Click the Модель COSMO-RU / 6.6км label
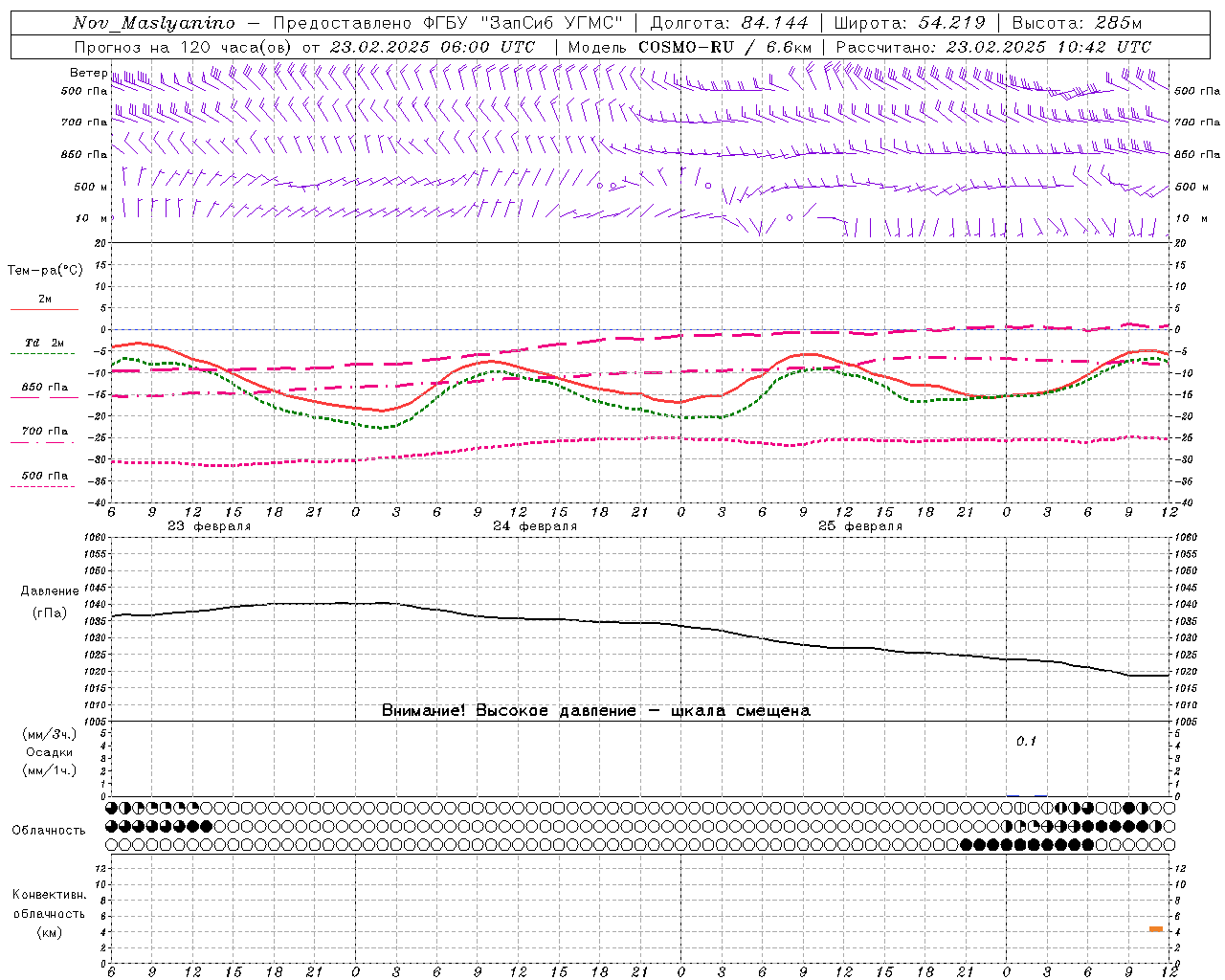The width and height of the screenshot is (1225, 980). click(x=690, y=47)
